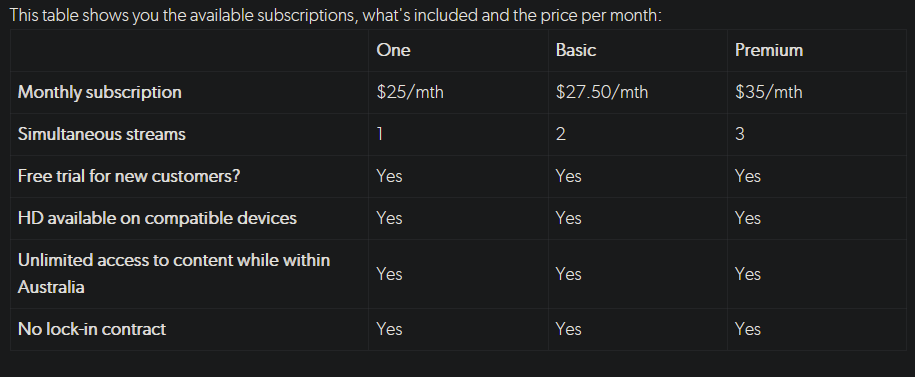
Task: Click the Monthly subscription row label
Action: (x=100, y=92)
